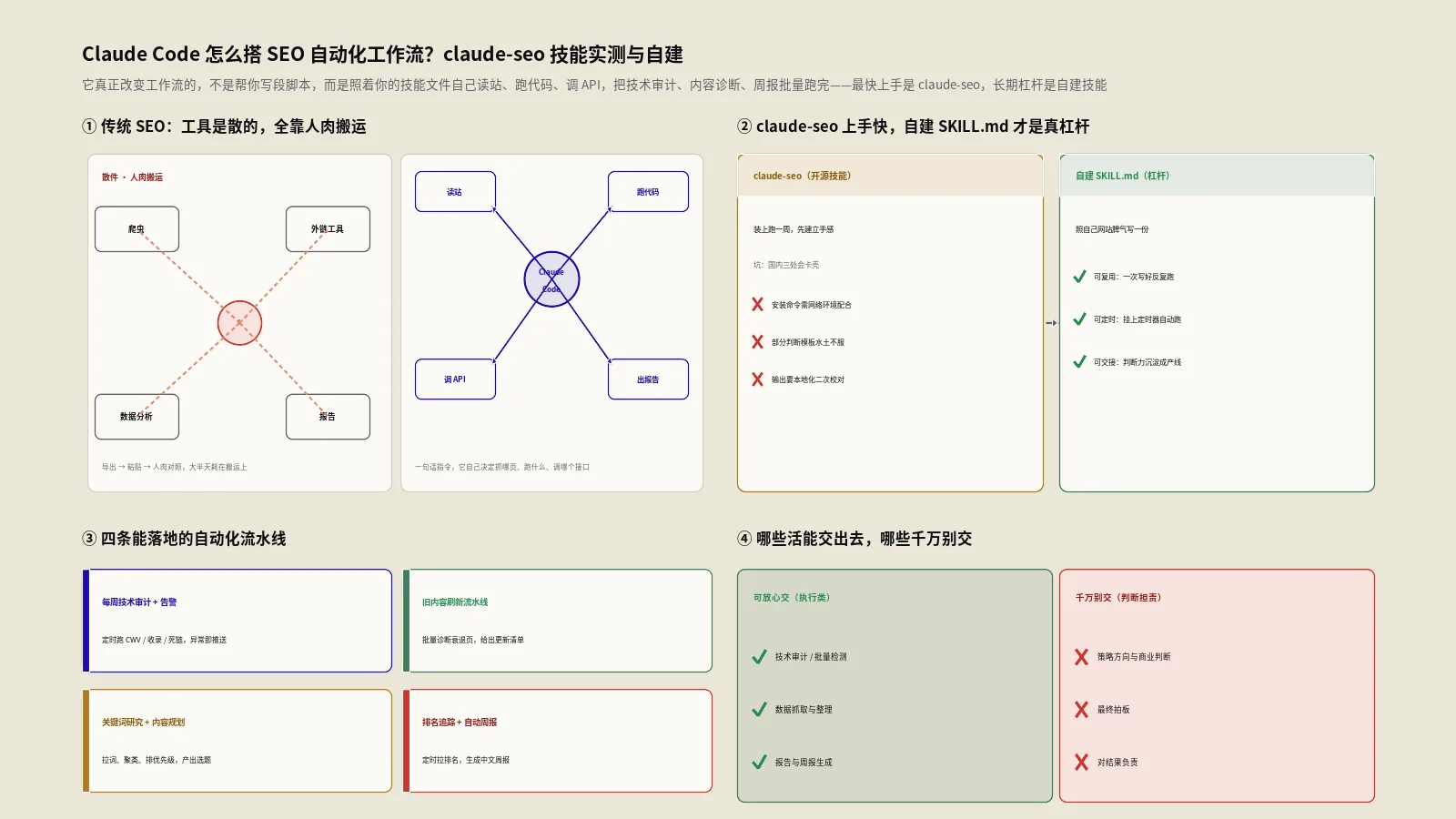The width and height of the screenshot is (1456, 819).
Task: Click the red X beside 对结果负责
Action: coord(1081,763)
